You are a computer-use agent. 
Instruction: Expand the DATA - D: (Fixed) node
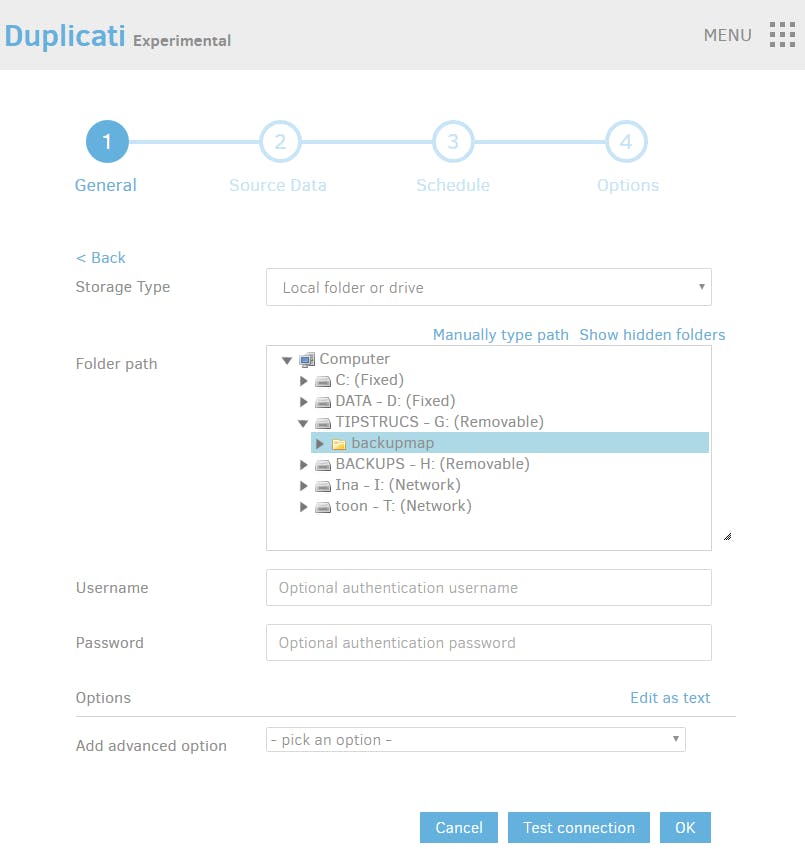pos(304,402)
